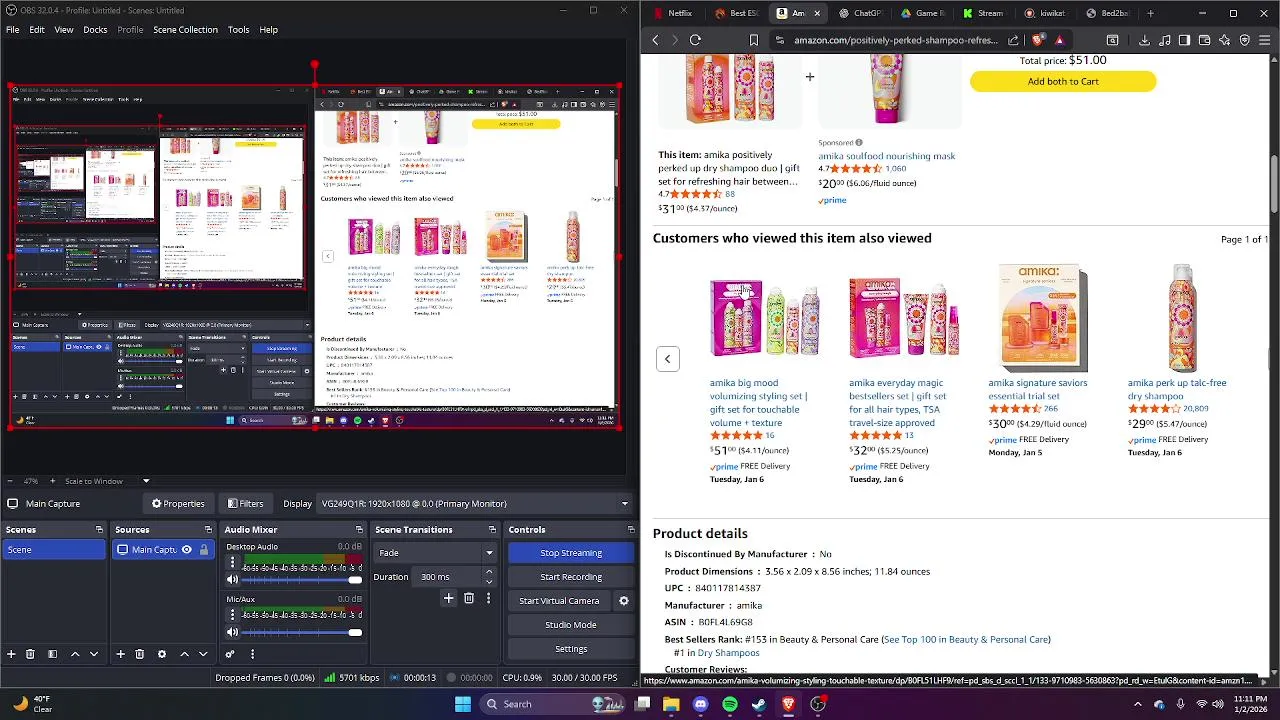Open preview scale dropdown next to Scale to Window
The image size is (1280, 720).
(146, 481)
